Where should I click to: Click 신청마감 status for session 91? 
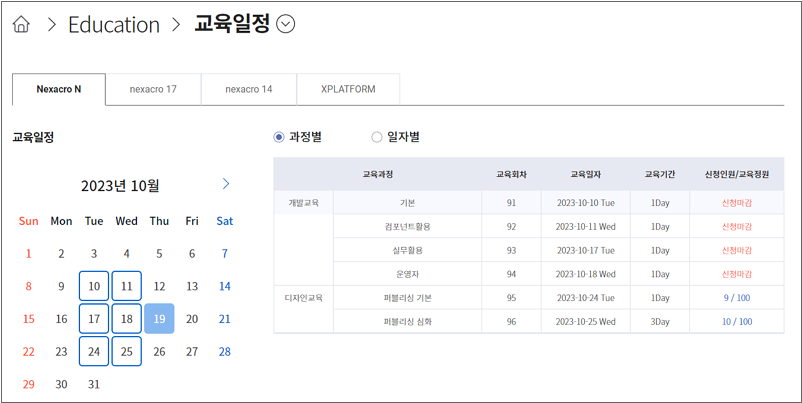736,203
